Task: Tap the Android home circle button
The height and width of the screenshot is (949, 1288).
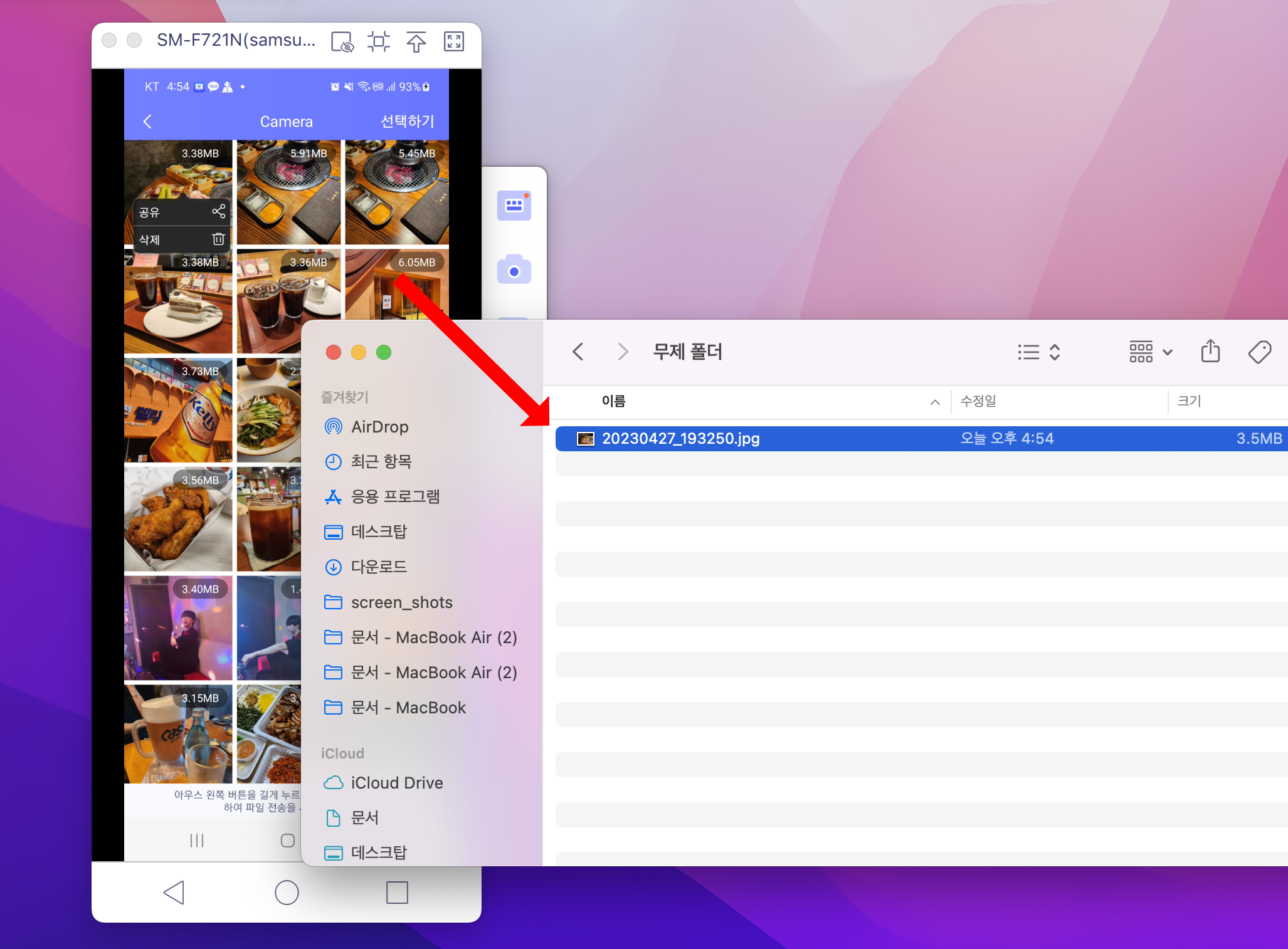Action: 287,892
